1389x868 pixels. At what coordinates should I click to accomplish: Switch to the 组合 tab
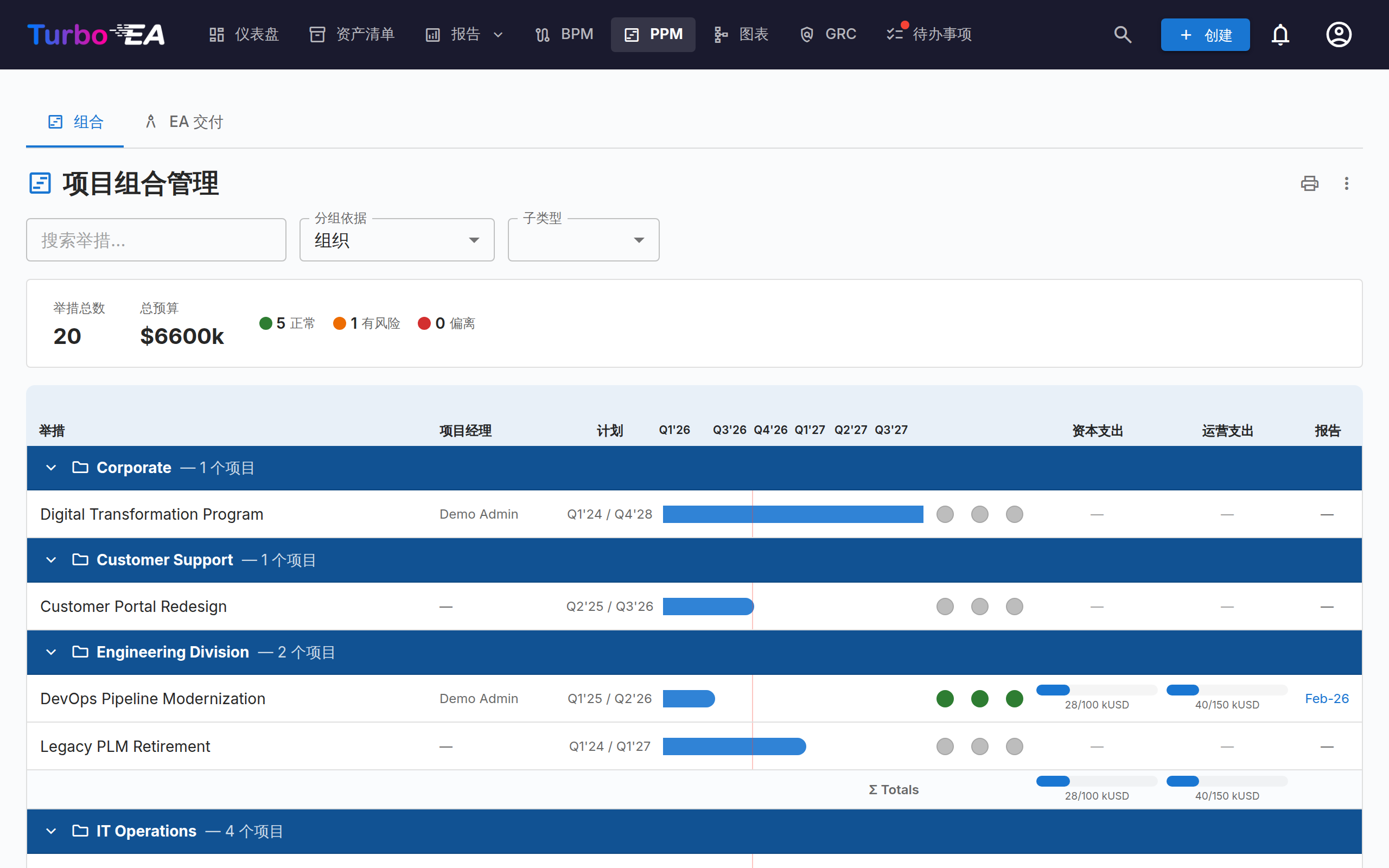coord(75,122)
